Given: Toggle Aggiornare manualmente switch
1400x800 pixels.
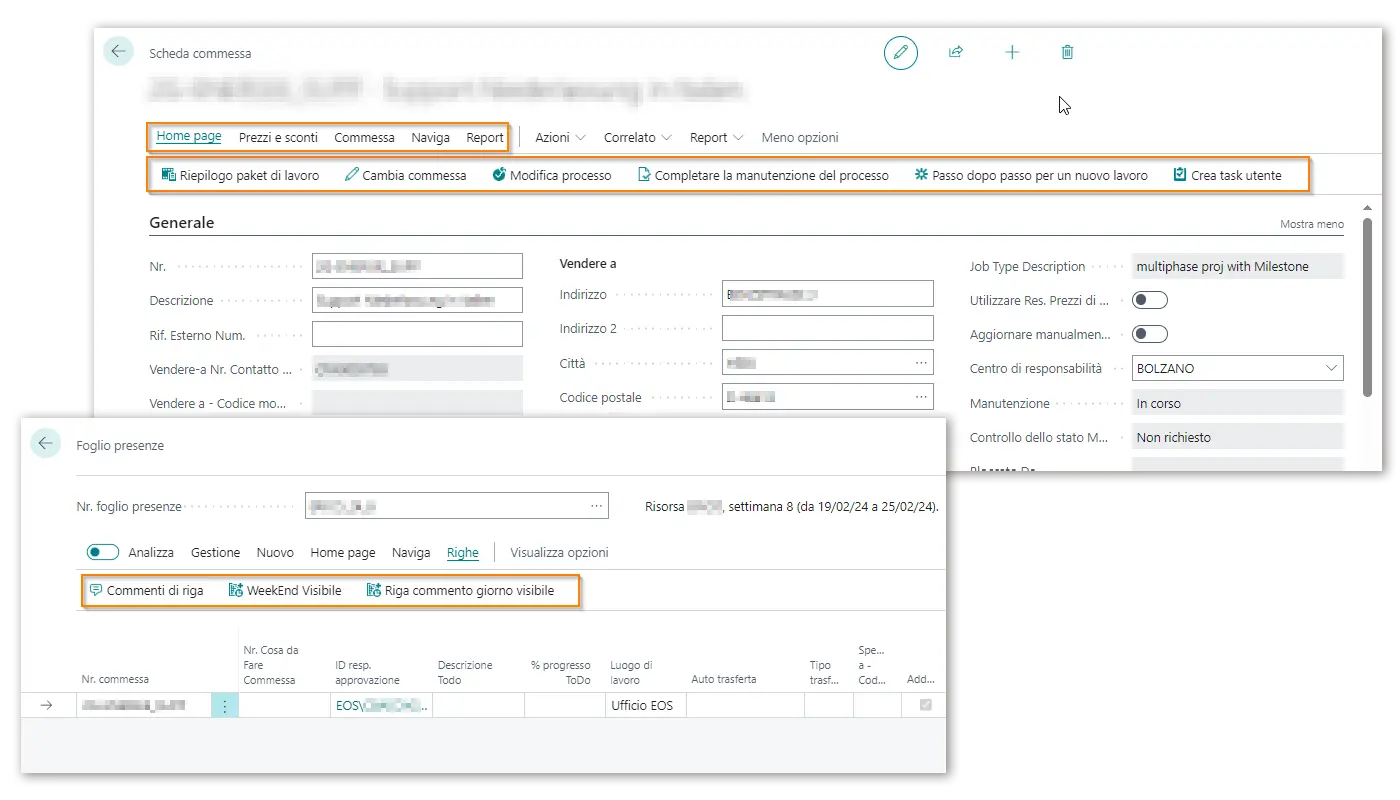Looking at the screenshot, I should point(1150,334).
